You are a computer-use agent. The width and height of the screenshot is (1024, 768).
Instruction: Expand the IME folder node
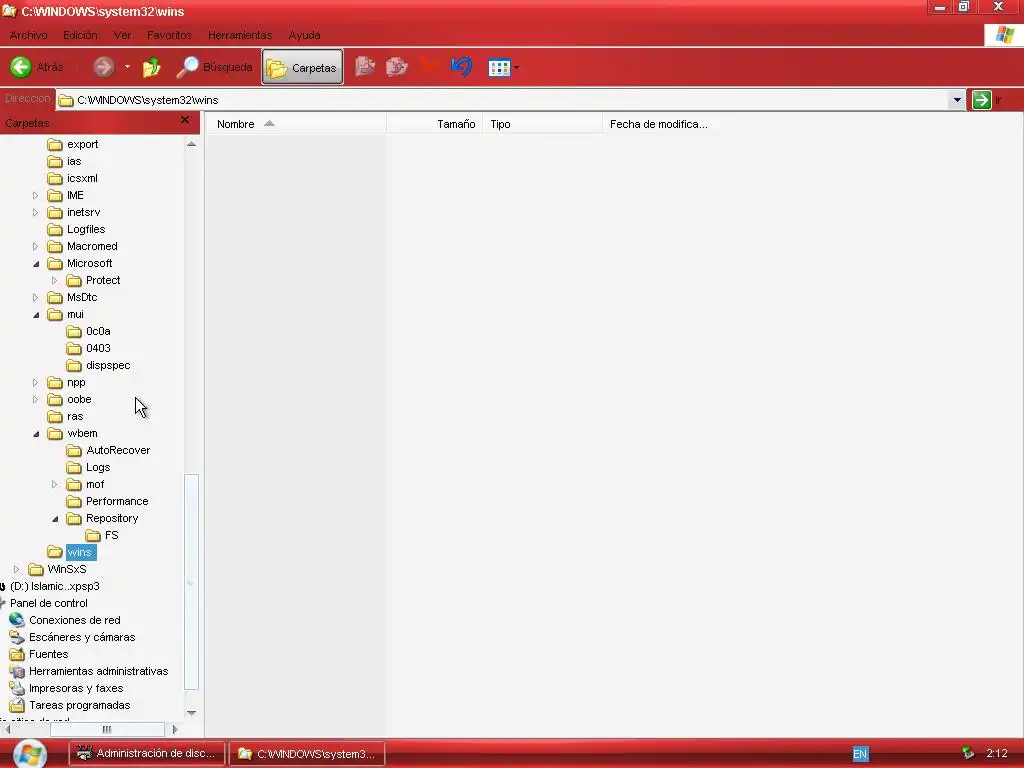pos(35,195)
